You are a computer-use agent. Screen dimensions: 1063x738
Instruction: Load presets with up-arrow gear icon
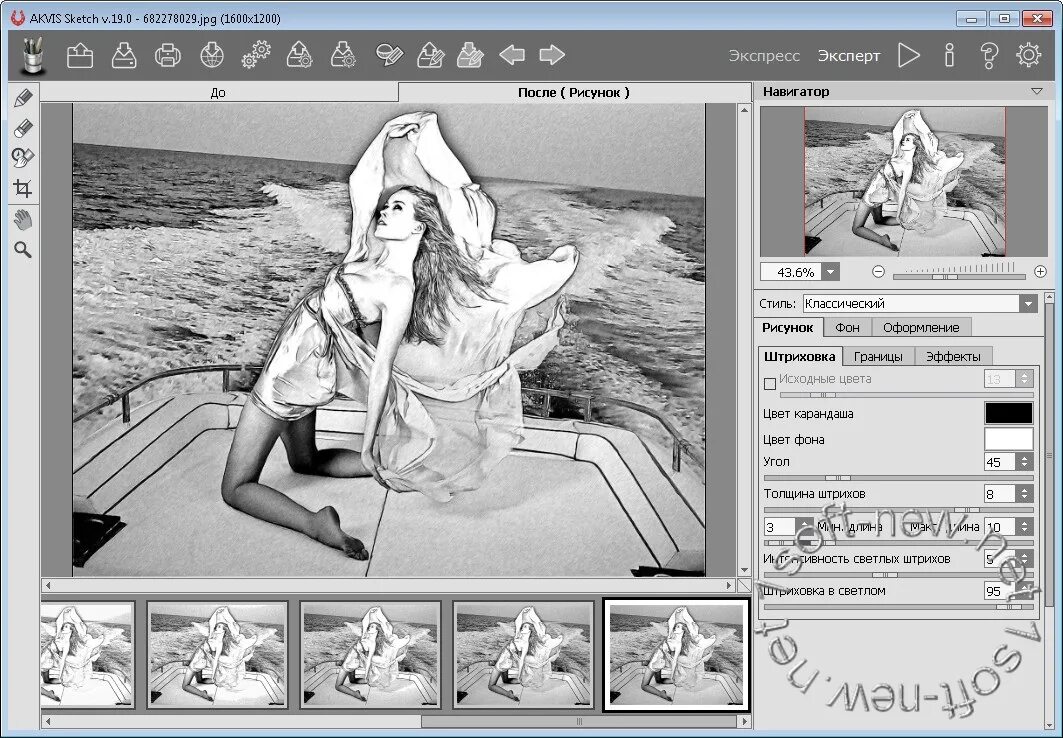pyautogui.click(x=300, y=56)
